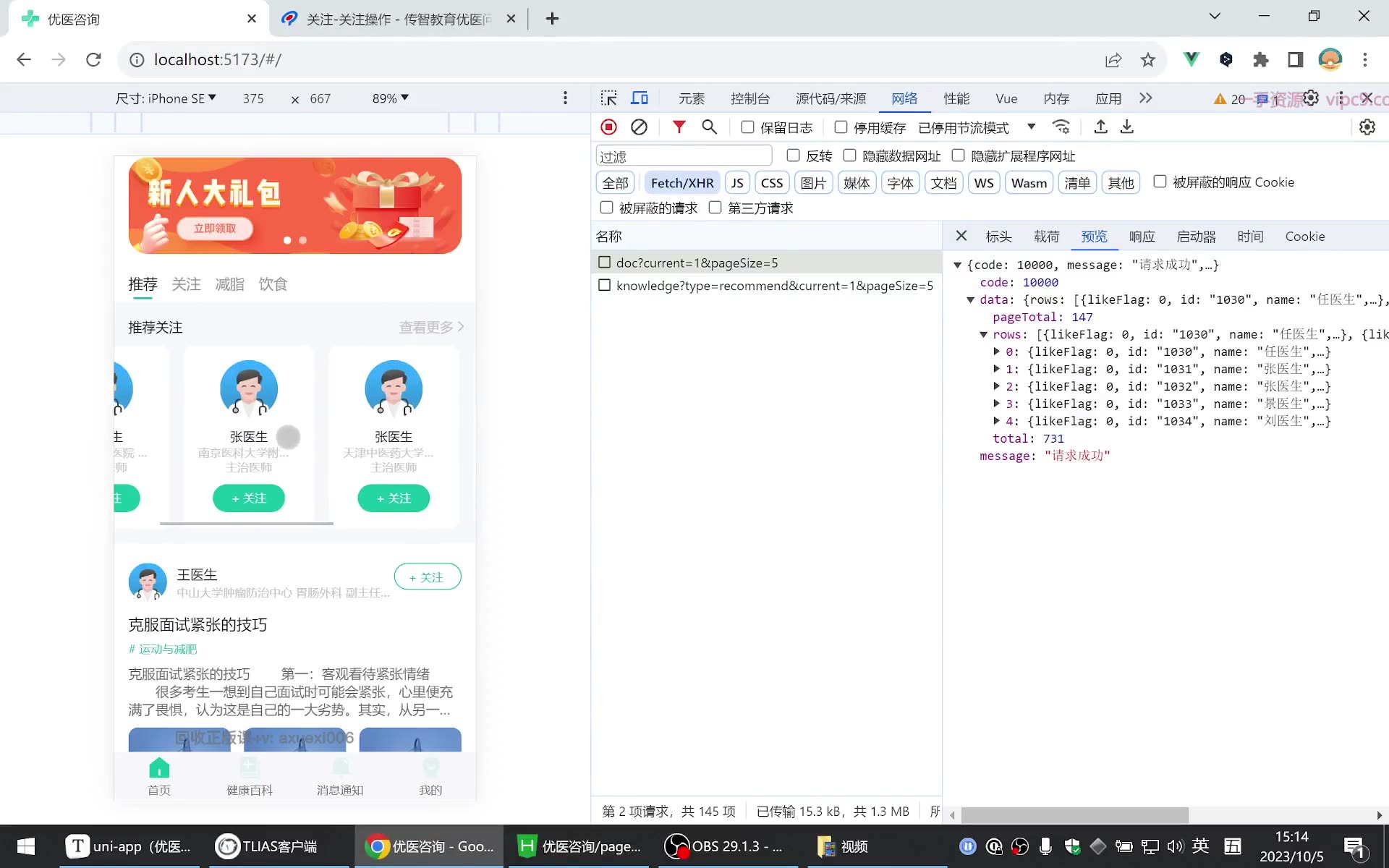Open iPhone SE device size dropdown

coord(166,98)
